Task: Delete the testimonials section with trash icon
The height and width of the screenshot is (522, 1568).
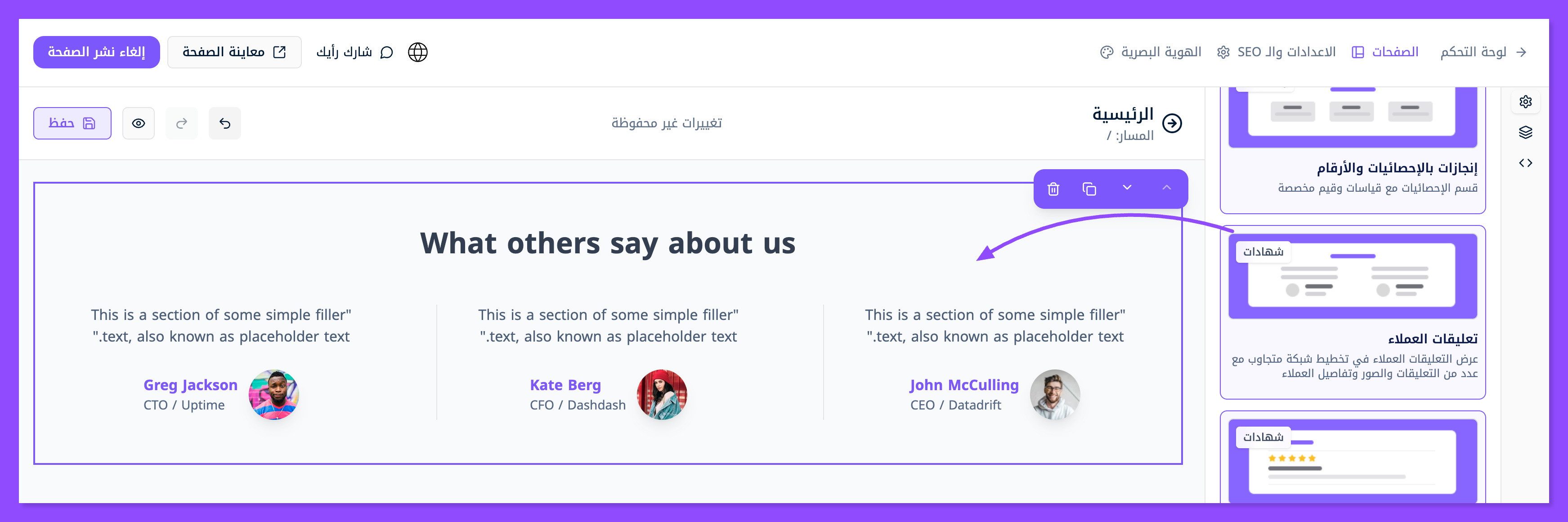Action: point(1053,189)
